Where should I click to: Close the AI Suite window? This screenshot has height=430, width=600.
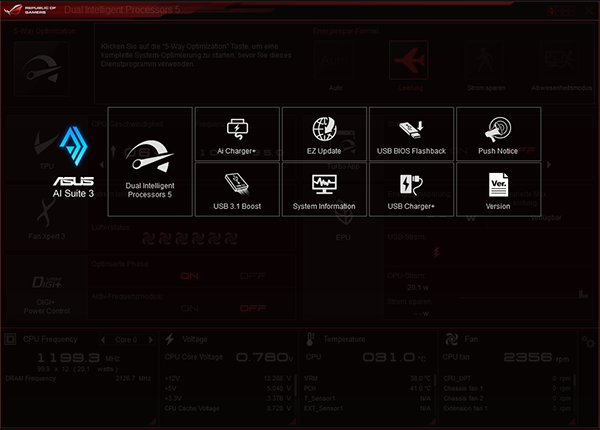point(589,10)
